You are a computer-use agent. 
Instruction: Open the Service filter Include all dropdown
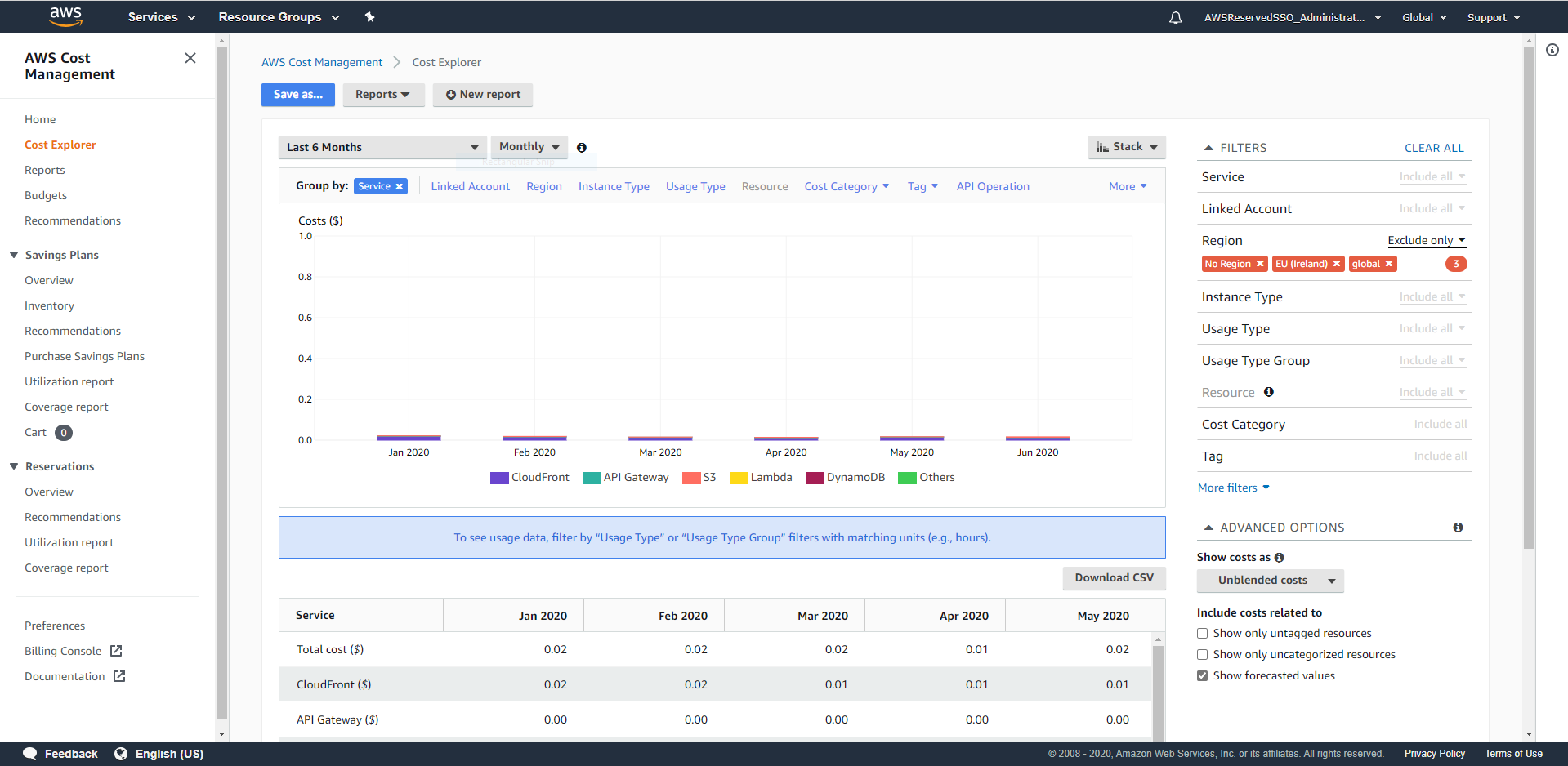1432,177
